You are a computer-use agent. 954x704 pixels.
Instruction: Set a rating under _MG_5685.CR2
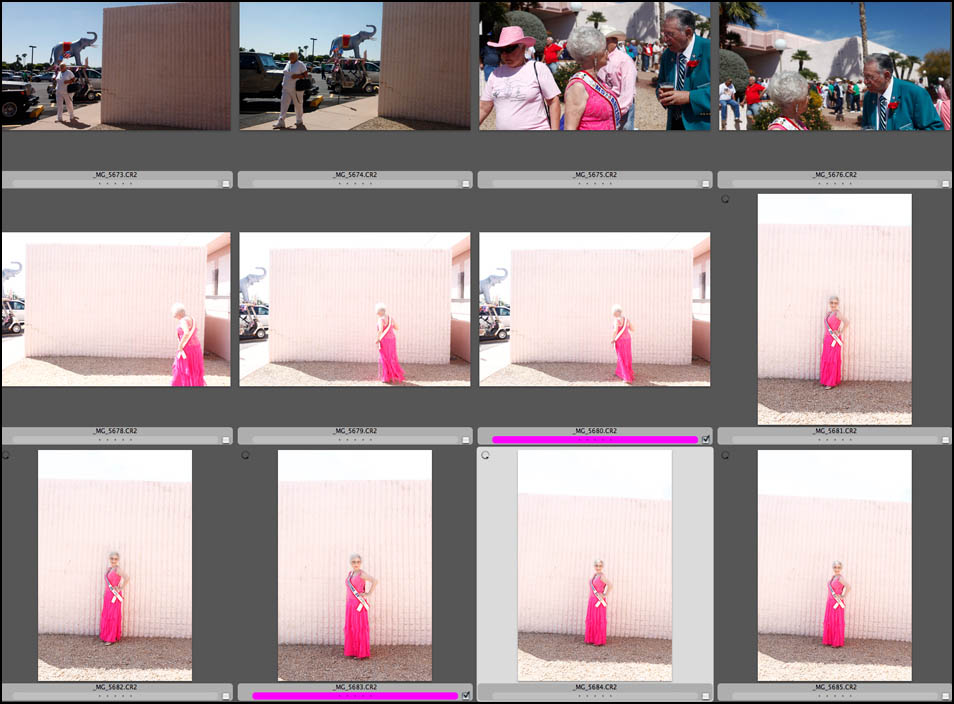pyautogui.click(x=834, y=695)
